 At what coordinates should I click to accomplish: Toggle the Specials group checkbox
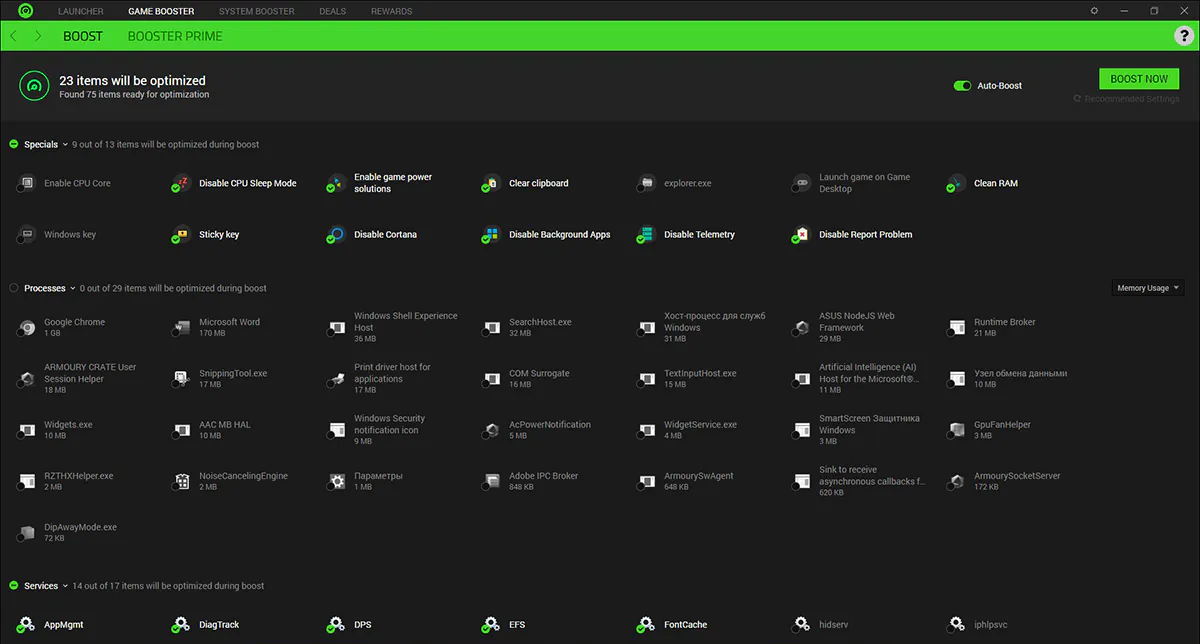tap(14, 145)
